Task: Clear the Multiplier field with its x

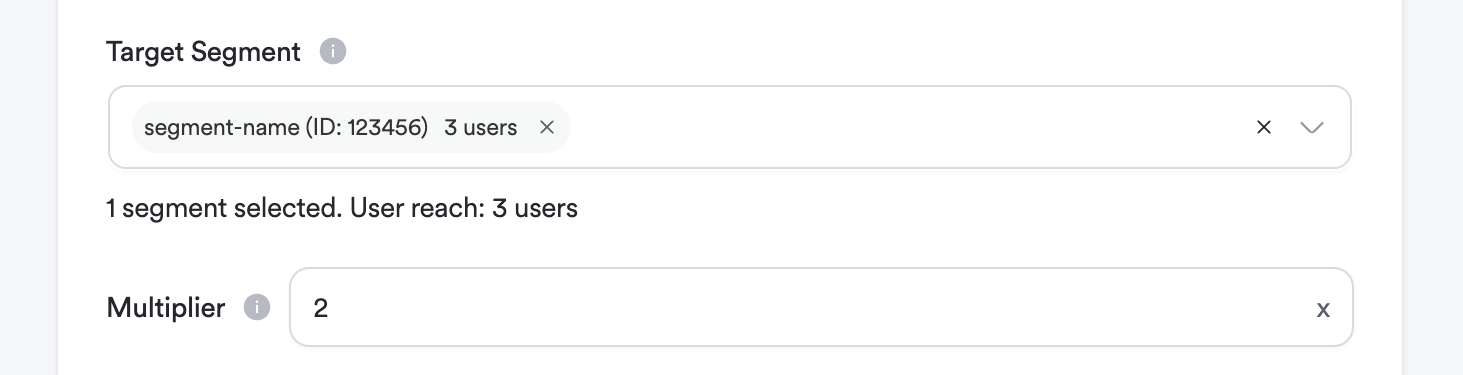Action: (1323, 310)
